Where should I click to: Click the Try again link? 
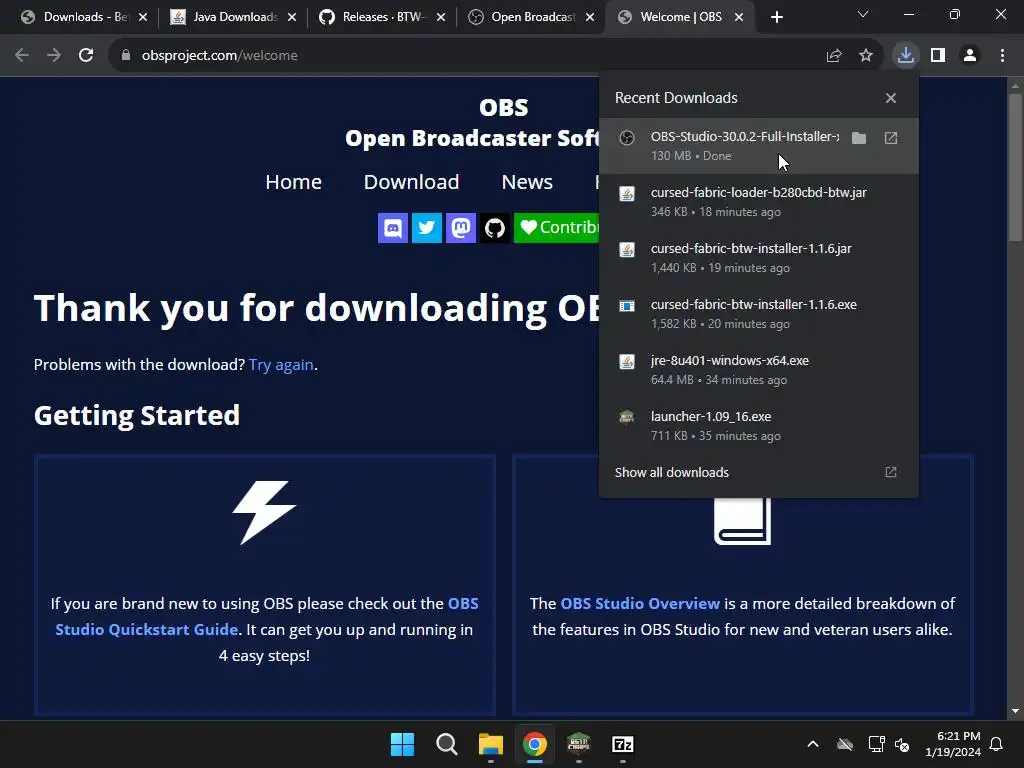pos(281,364)
